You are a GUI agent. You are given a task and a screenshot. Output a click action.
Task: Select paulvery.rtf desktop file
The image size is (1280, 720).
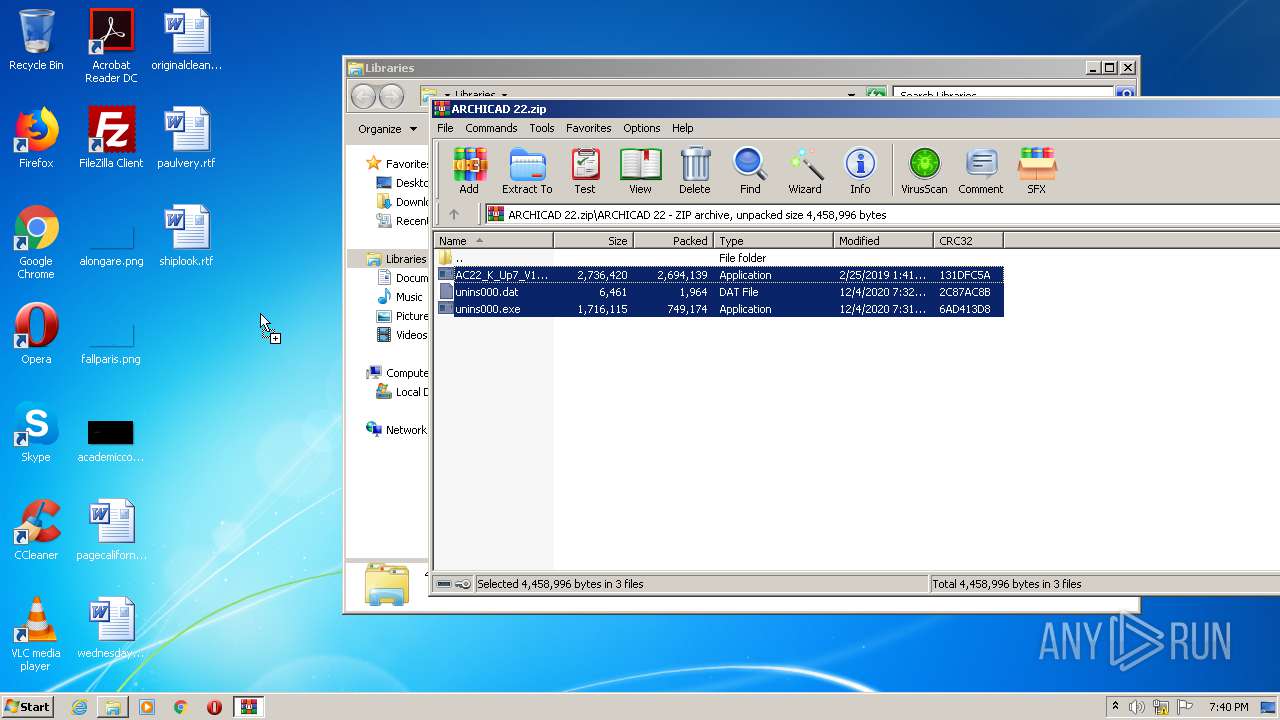pos(186,138)
